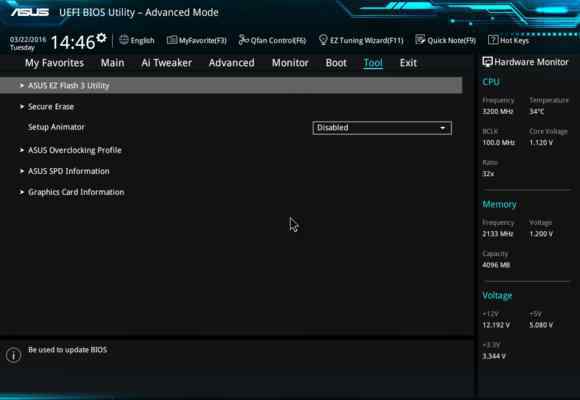Expand the Secure Erase arrow
This screenshot has height=400, width=580.
point(22,107)
